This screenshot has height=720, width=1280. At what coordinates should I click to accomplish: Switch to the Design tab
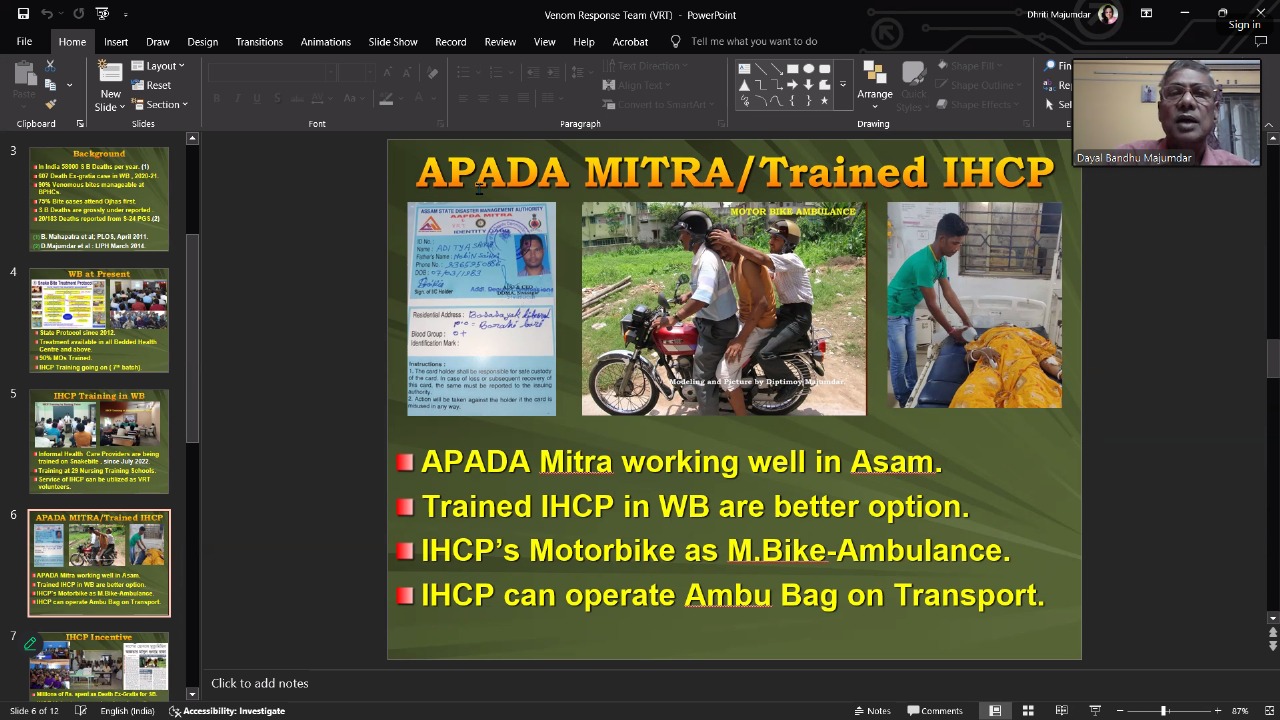(x=202, y=42)
